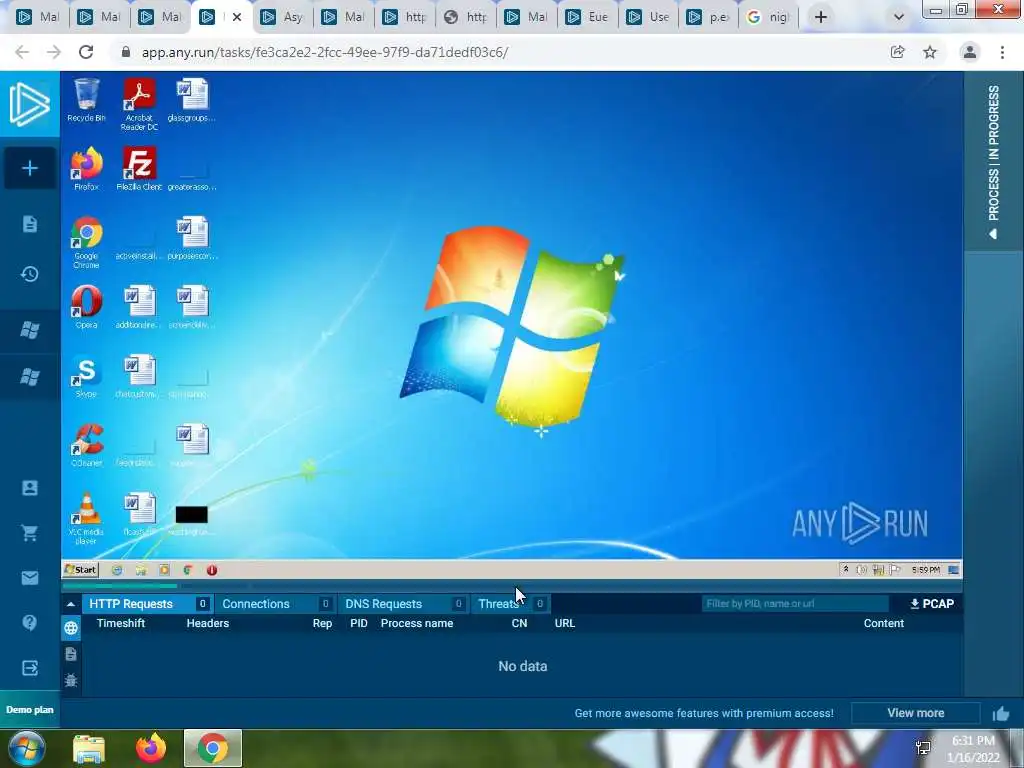The image size is (1024, 768).
Task: Click the thumbs up feedback icon
Action: tap(1000, 714)
